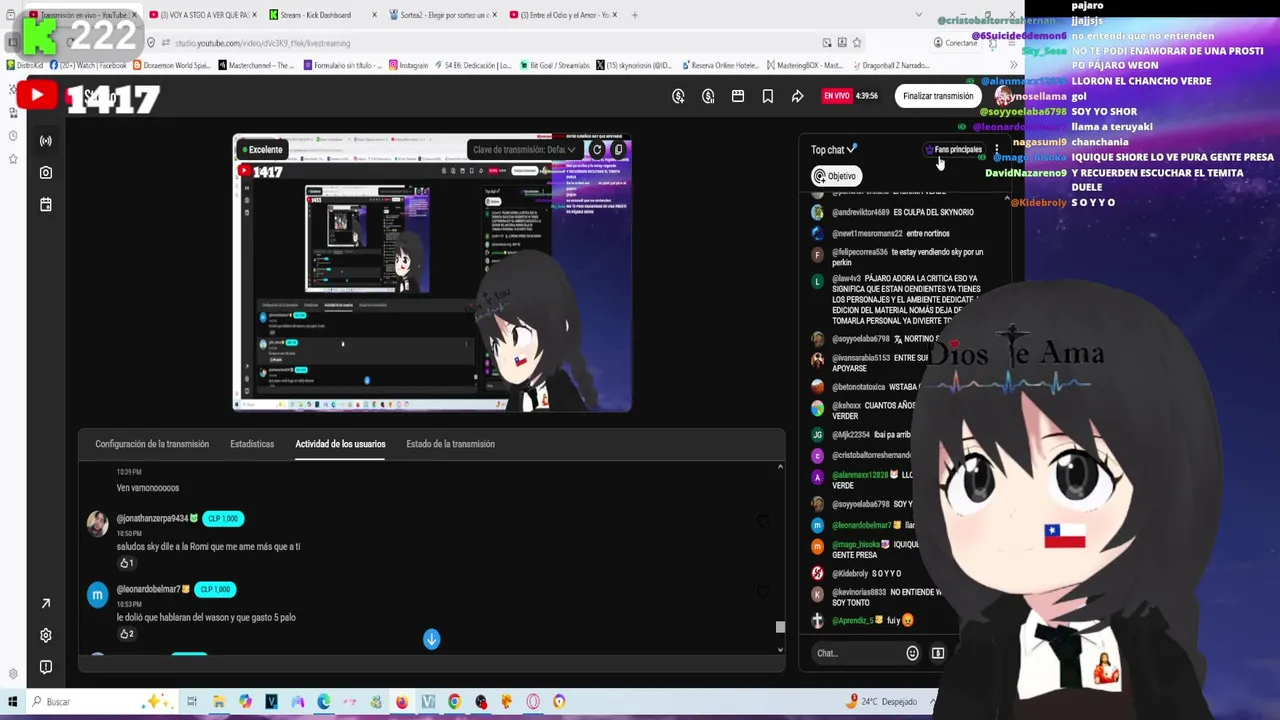
Task: Click the 'Fans principales' button in chat
Action: [953, 150]
